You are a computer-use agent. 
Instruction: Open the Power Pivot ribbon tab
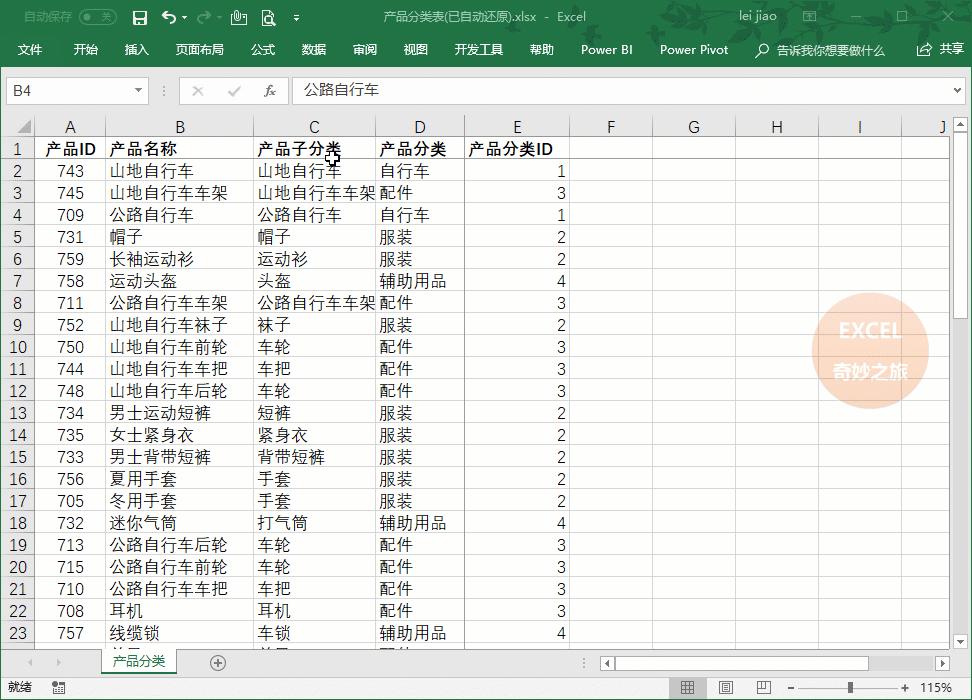click(x=693, y=49)
